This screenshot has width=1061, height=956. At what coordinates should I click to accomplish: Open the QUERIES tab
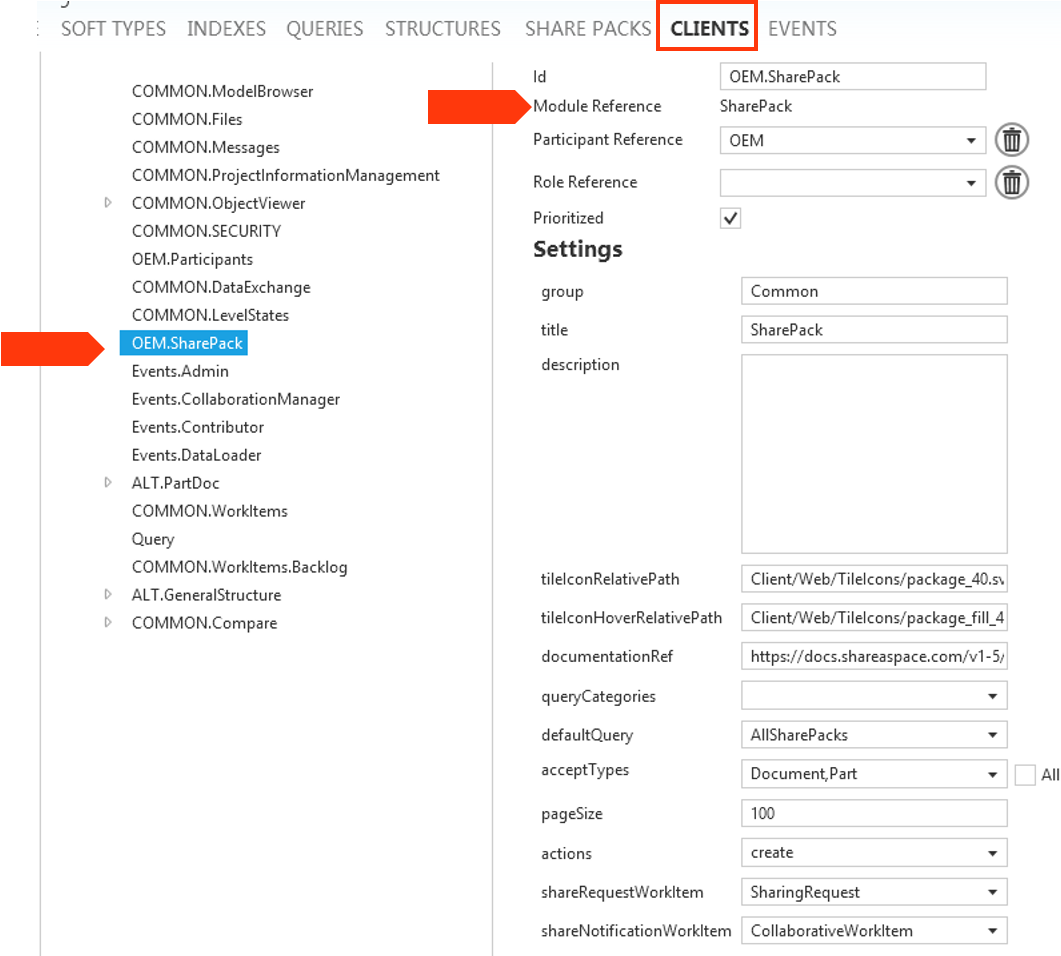coord(324,29)
